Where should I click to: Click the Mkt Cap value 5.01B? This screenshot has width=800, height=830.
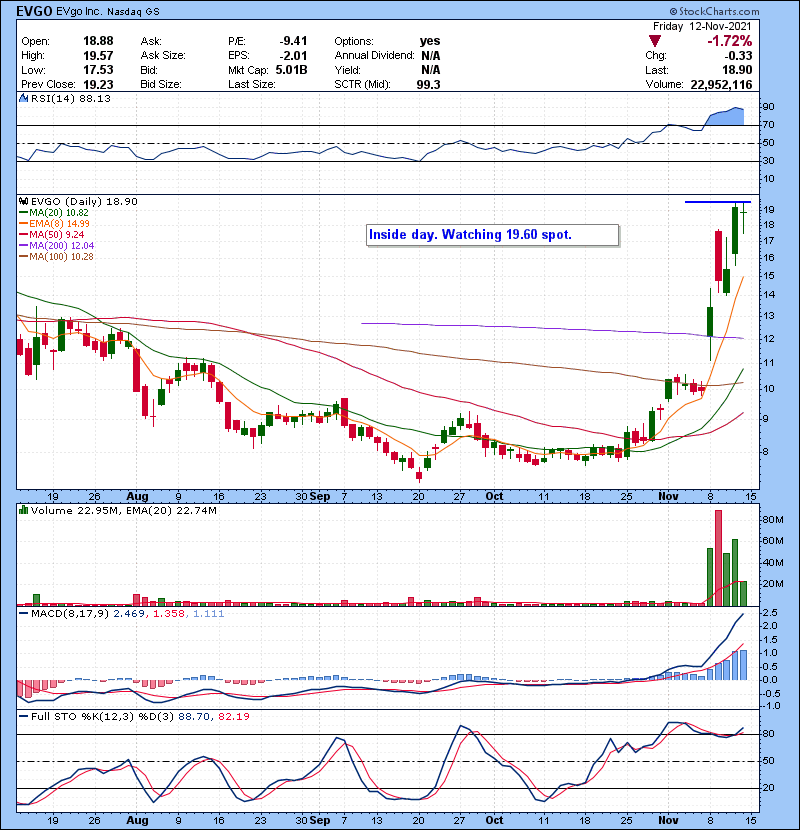pos(291,70)
